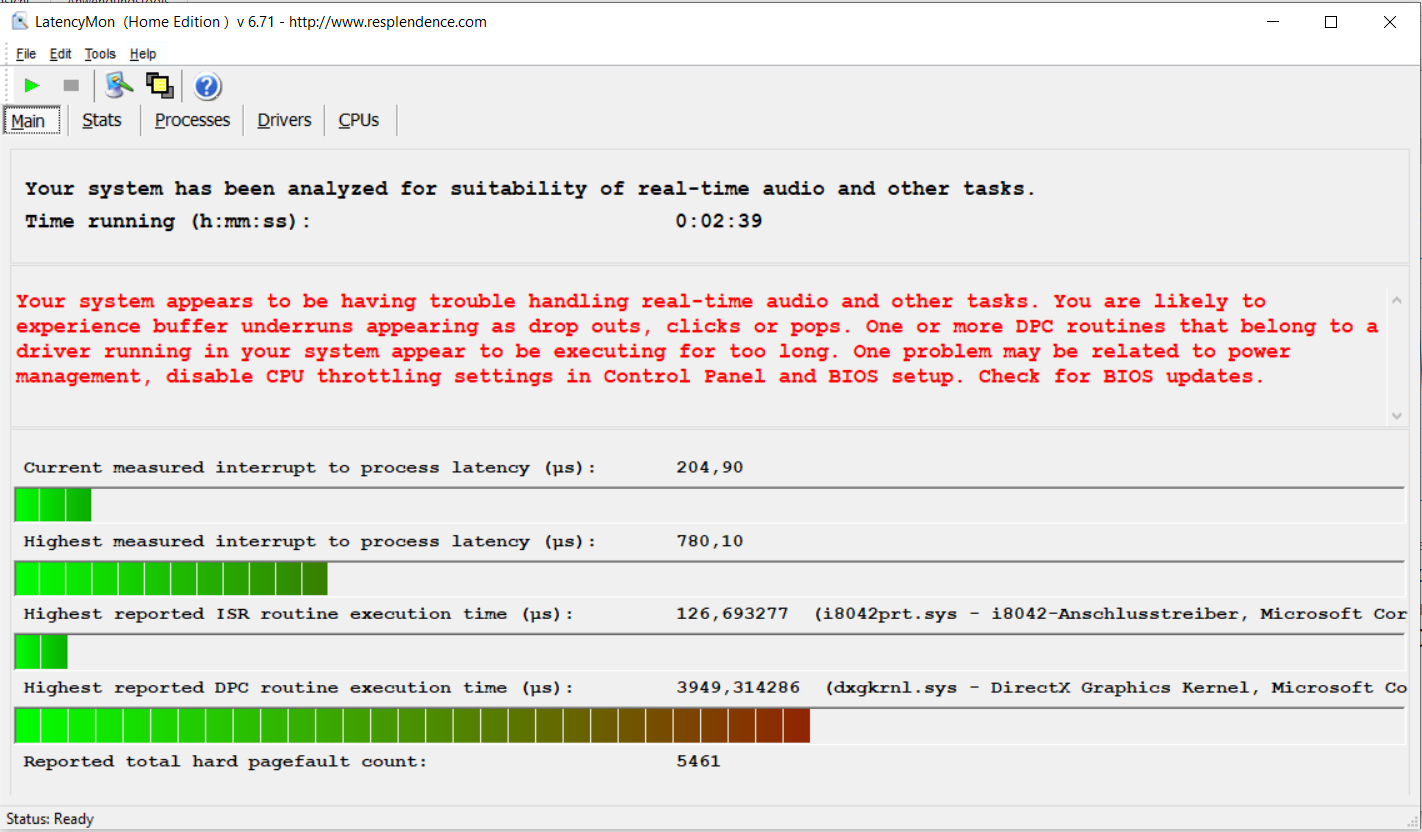
Task: Open help via the blue question mark icon
Action: (207, 86)
